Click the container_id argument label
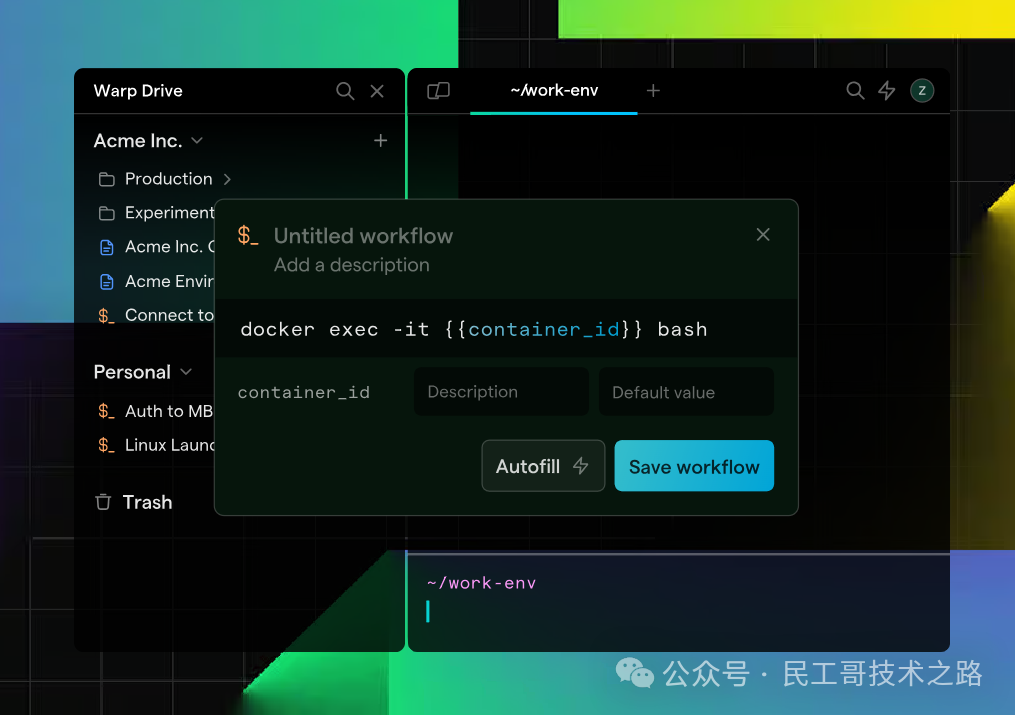1015x715 pixels. (x=304, y=392)
